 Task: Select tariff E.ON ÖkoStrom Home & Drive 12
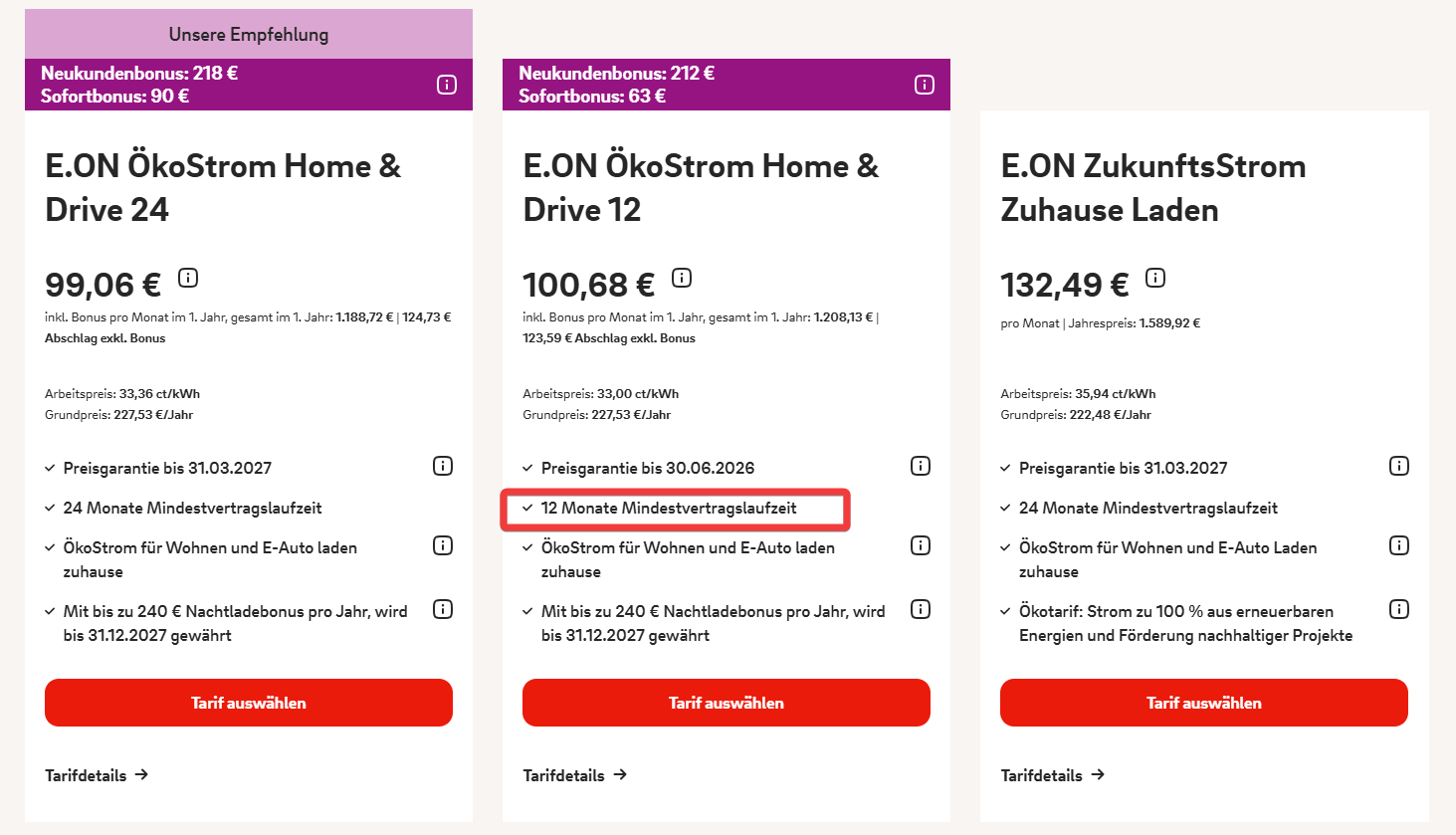727,703
